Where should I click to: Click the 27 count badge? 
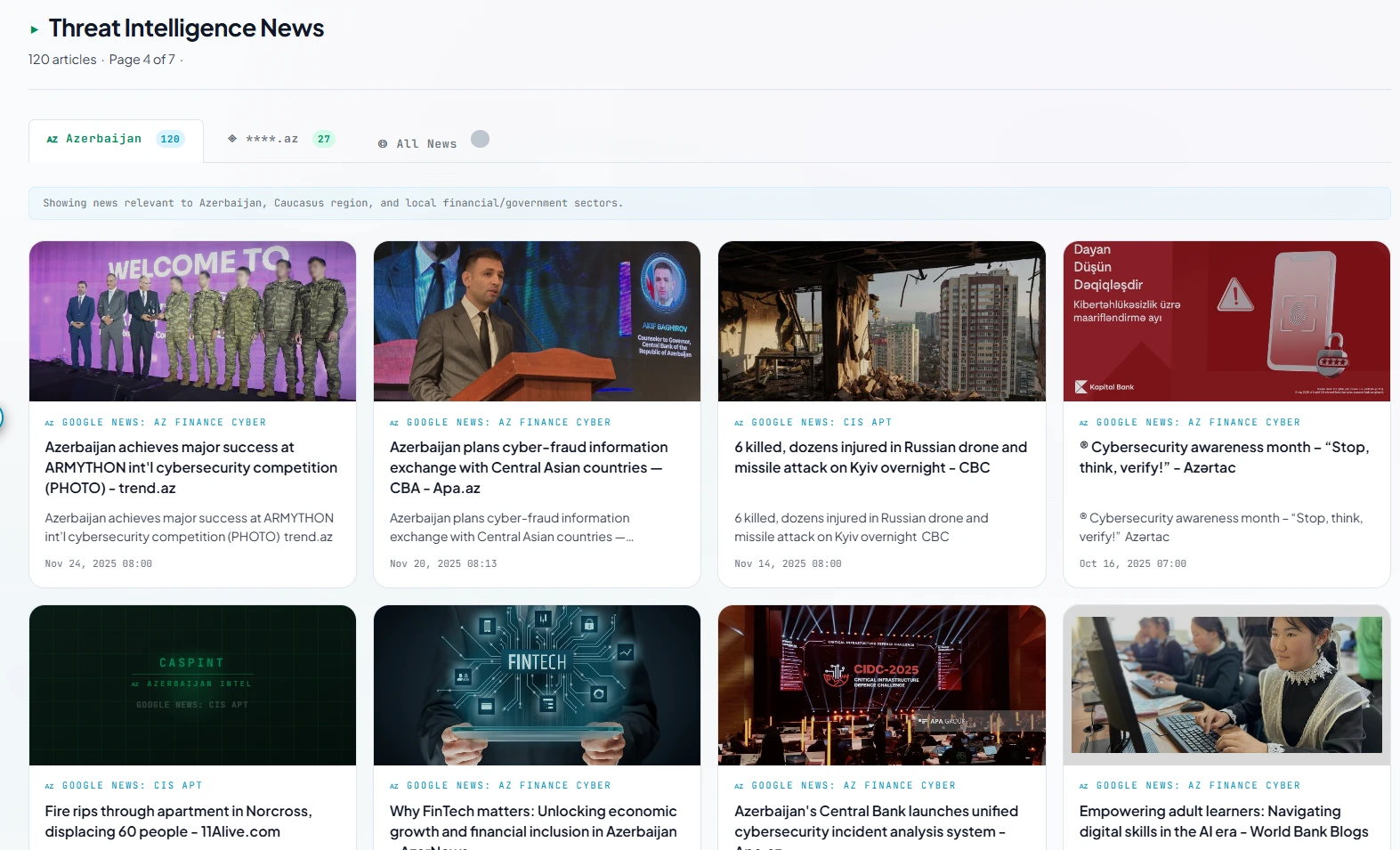click(x=324, y=139)
